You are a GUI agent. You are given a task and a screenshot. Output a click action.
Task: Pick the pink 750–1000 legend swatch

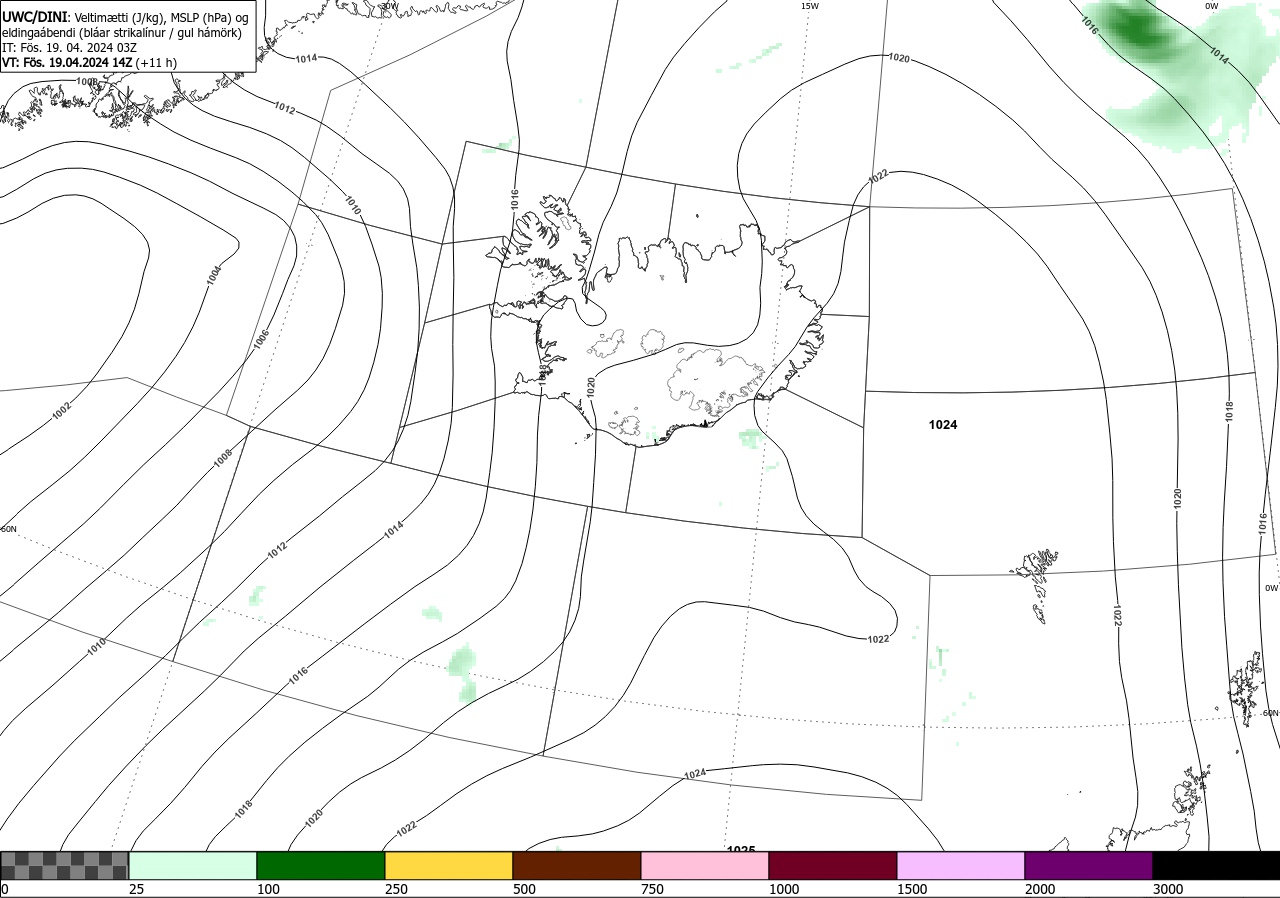(x=705, y=865)
